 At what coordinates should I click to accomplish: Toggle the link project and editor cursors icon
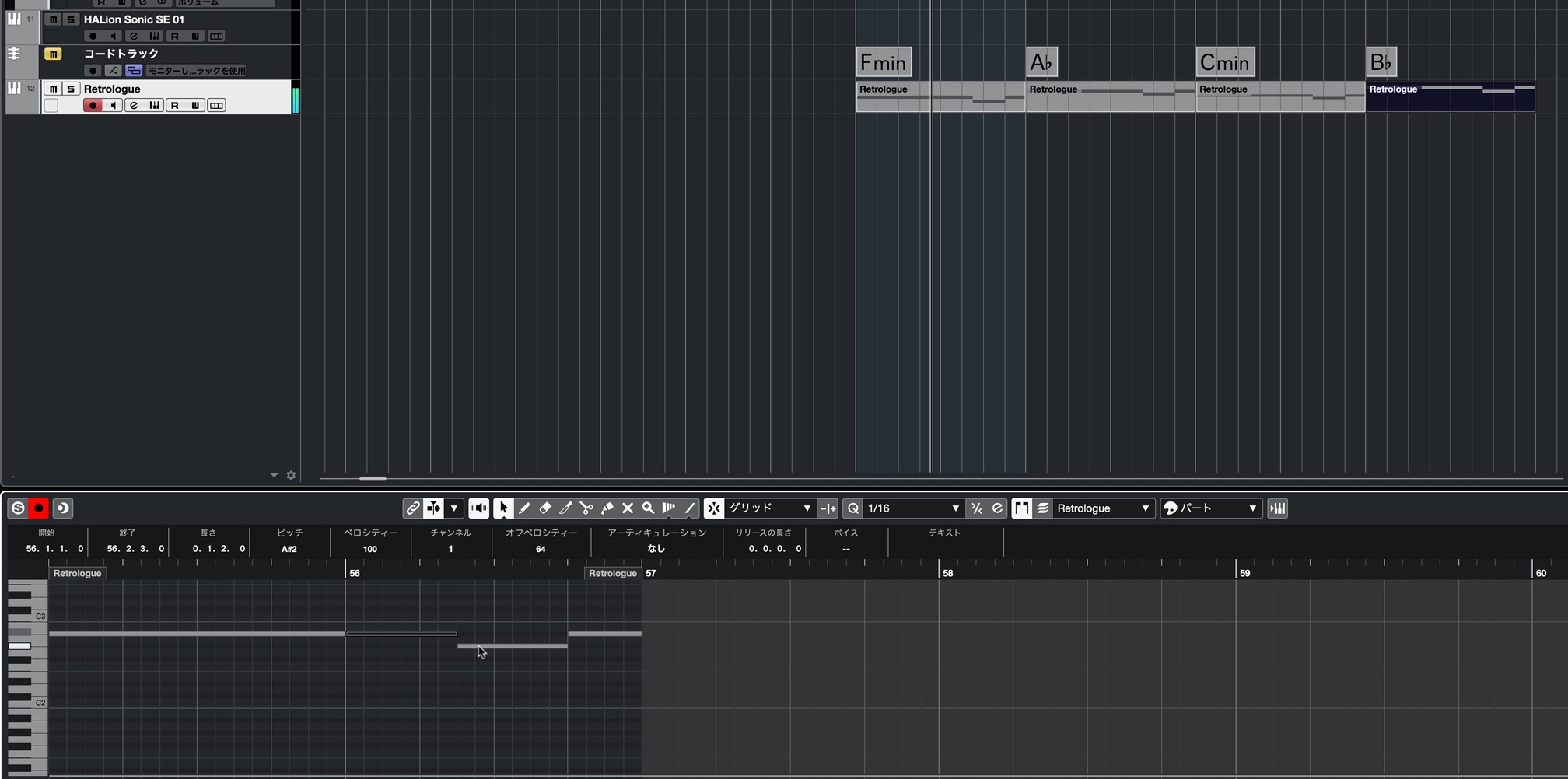[x=413, y=508]
